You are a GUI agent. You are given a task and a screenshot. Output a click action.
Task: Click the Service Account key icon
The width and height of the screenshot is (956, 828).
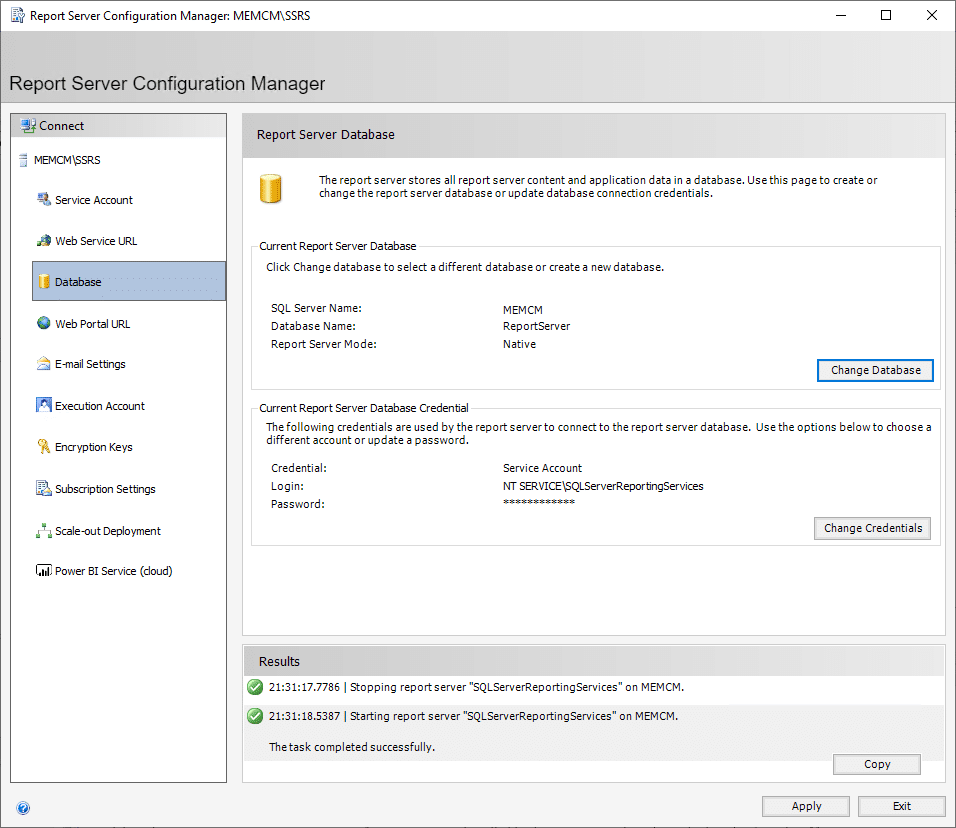pyautogui.click(x=43, y=200)
